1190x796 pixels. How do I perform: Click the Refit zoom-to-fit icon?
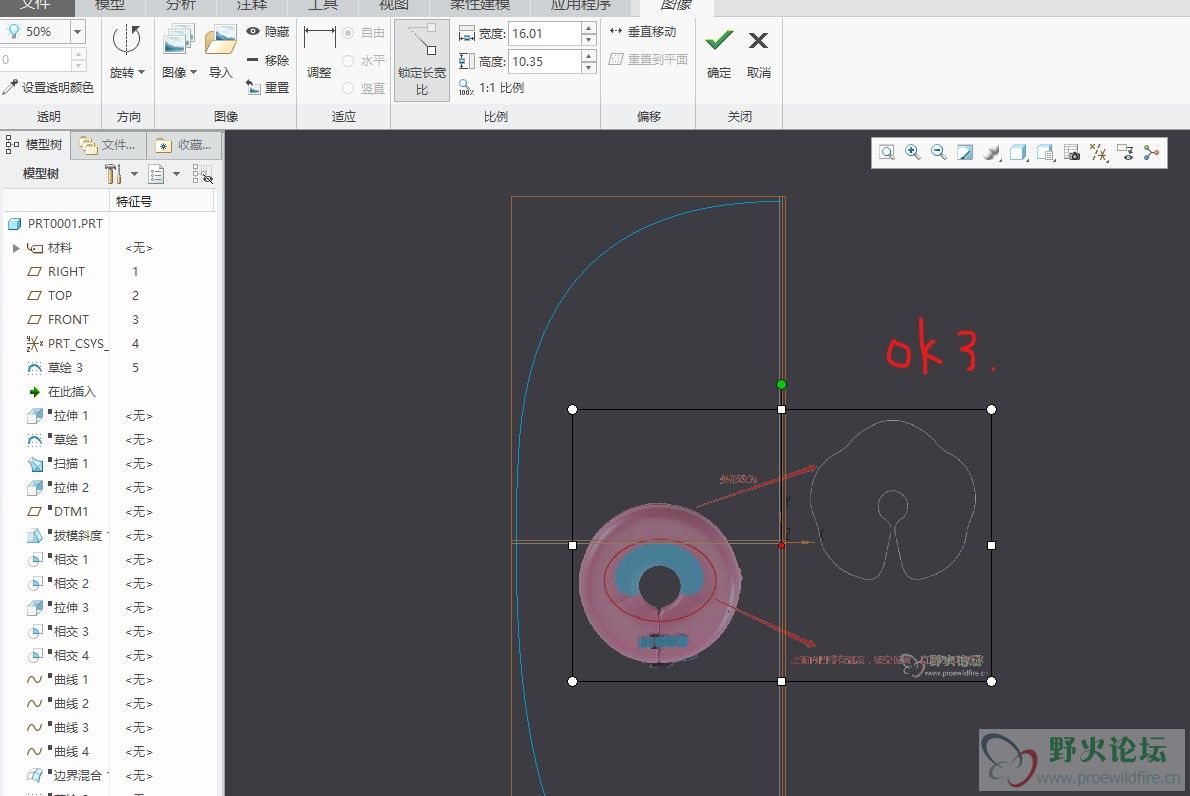(x=886, y=153)
